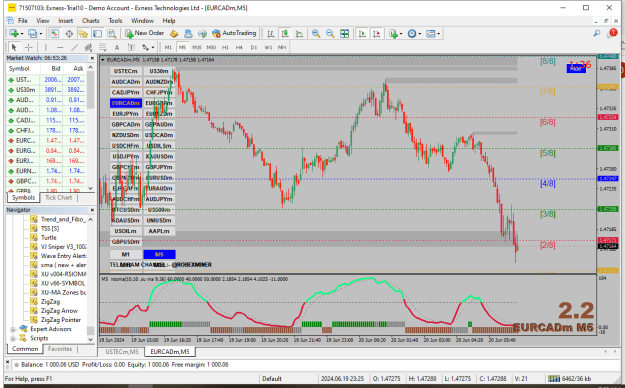
Task: Expand the Scripts tree node
Action: (x=12, y=339)
